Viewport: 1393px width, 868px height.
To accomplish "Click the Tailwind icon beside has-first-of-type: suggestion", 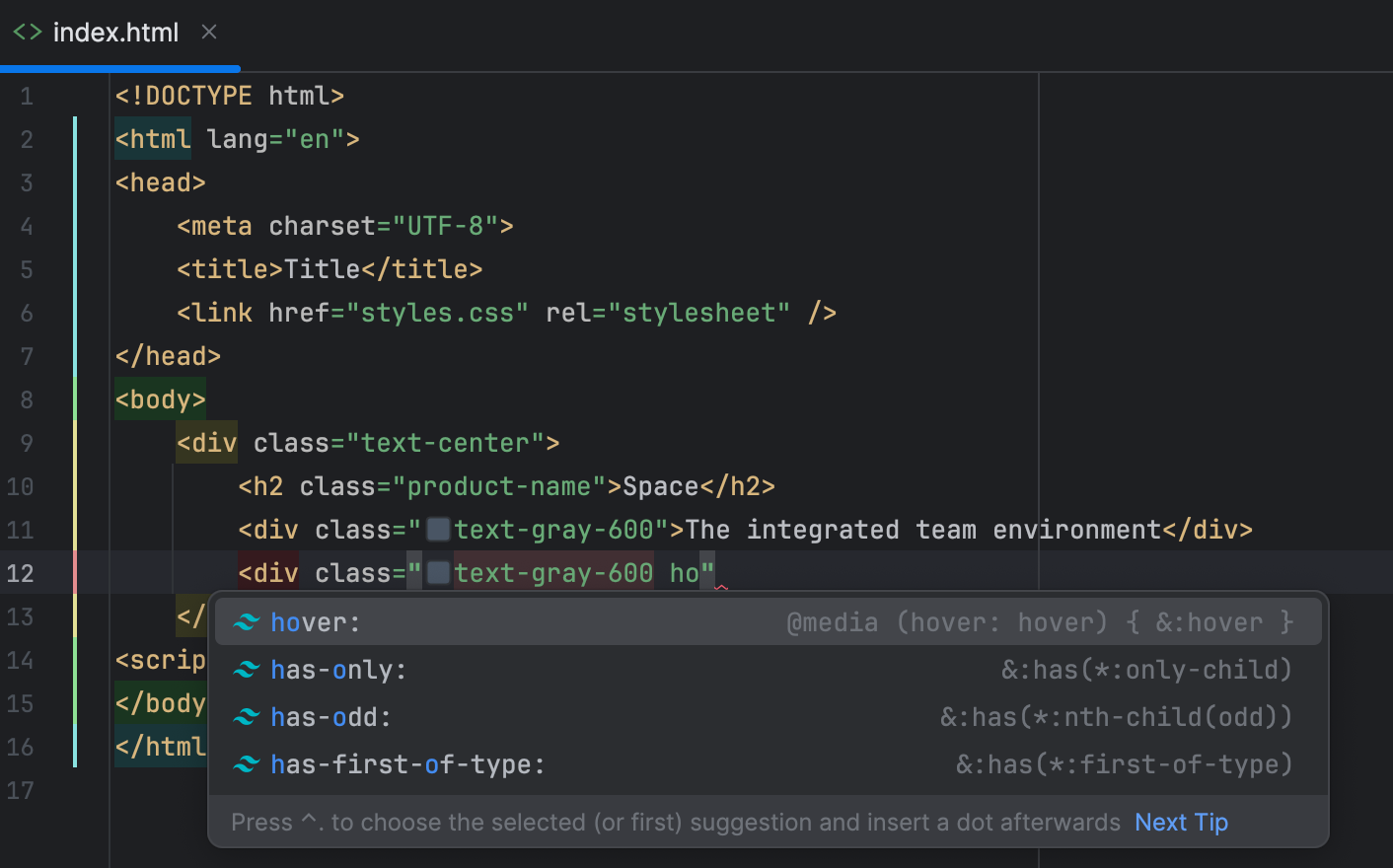I will [247, 763].
